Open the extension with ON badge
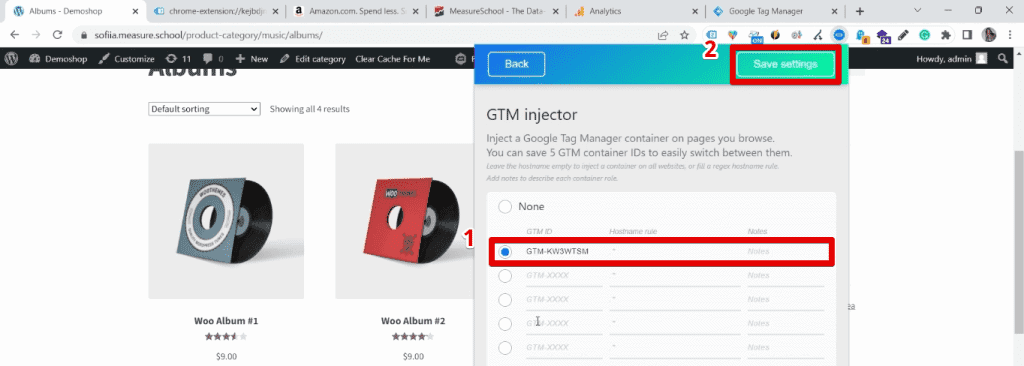 click(755, 36)
